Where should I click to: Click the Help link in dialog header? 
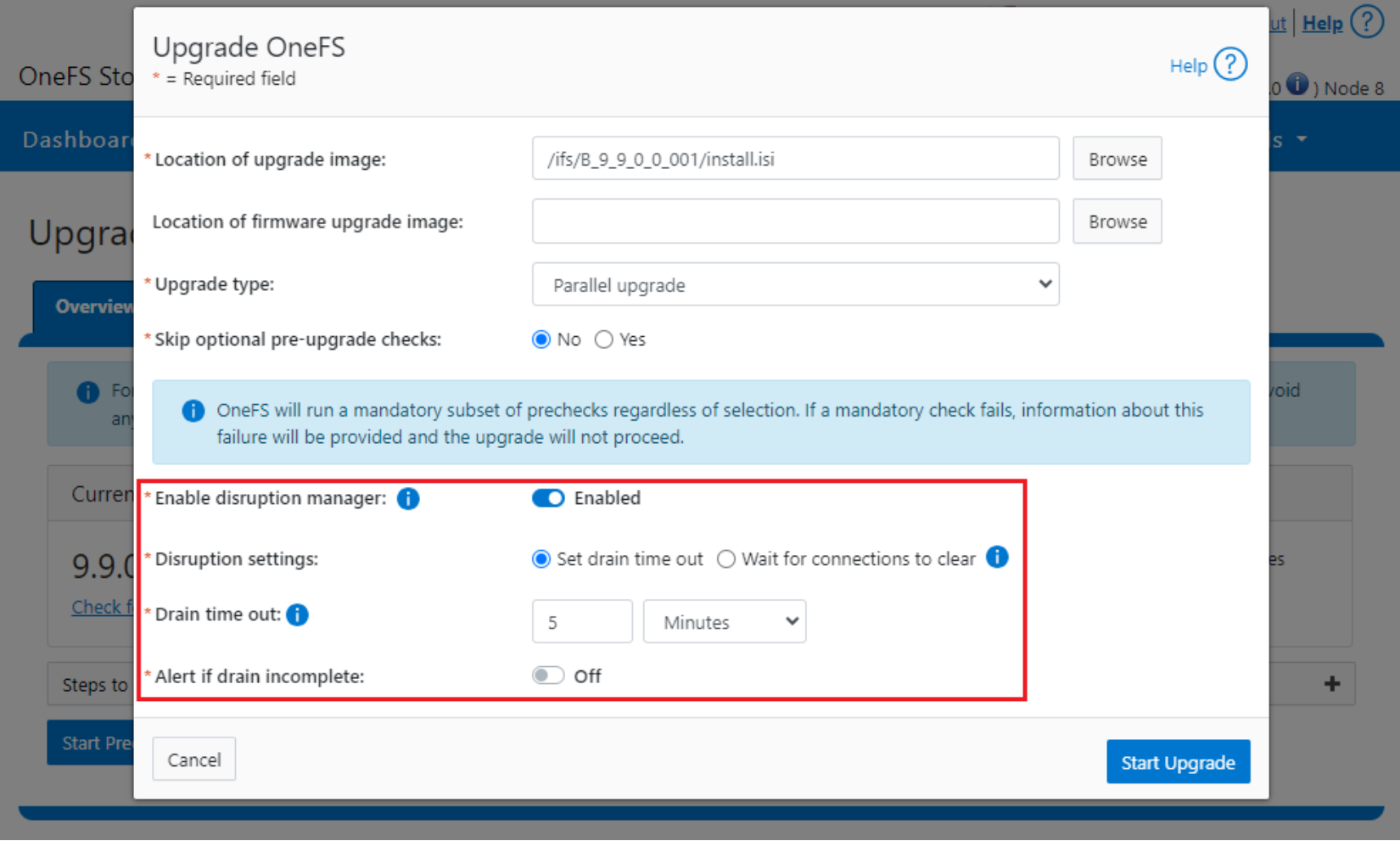point(1188,65)
